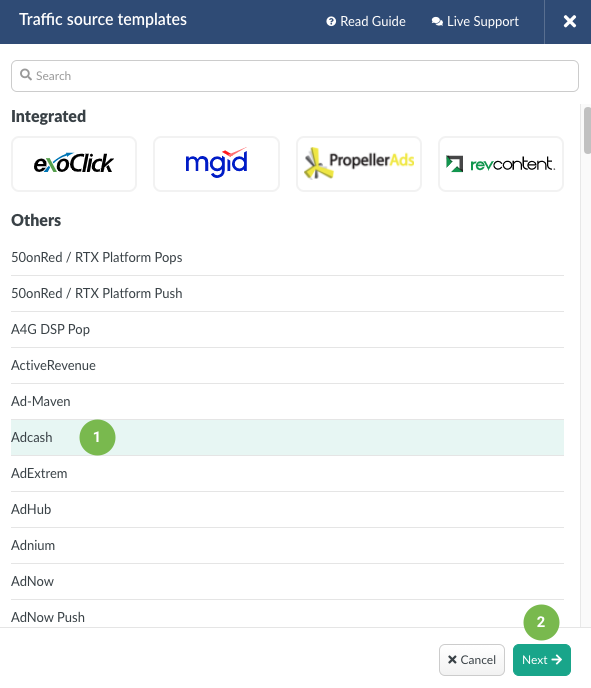Click the magnifier icon in search box
The height and width of the screenshot is (688, 591).
[x=26, y=75]
